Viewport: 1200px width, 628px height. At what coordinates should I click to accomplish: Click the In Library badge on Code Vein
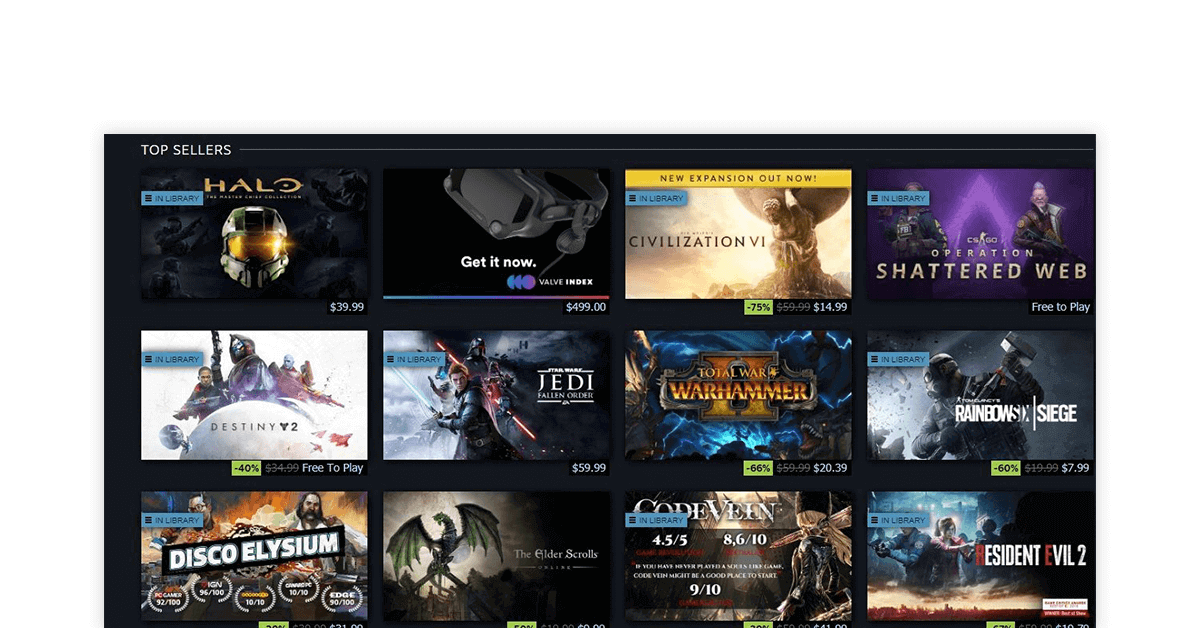click(656, 520)
